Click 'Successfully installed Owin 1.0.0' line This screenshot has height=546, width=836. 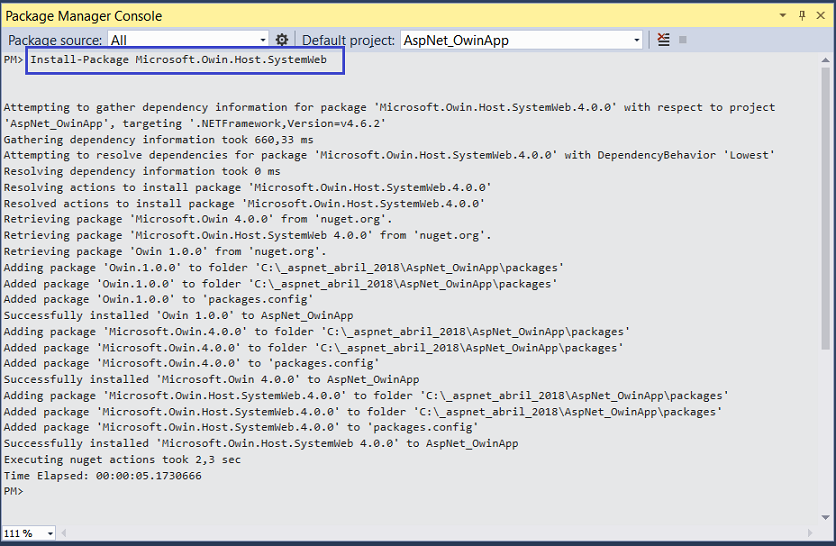coord(178,315)
